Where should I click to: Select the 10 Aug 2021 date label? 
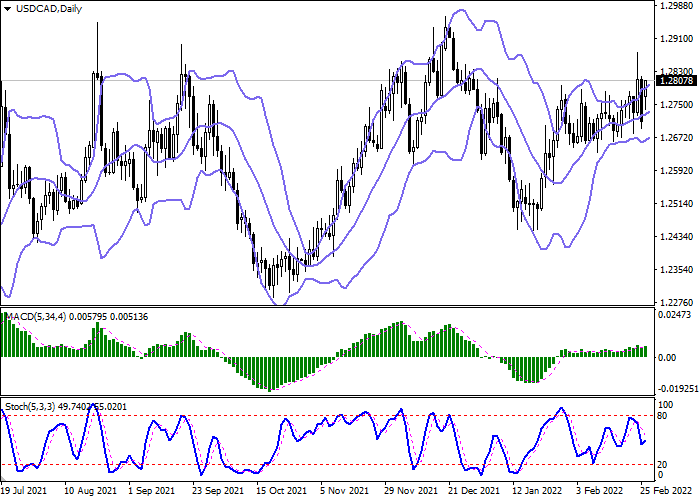pos(91,490)
